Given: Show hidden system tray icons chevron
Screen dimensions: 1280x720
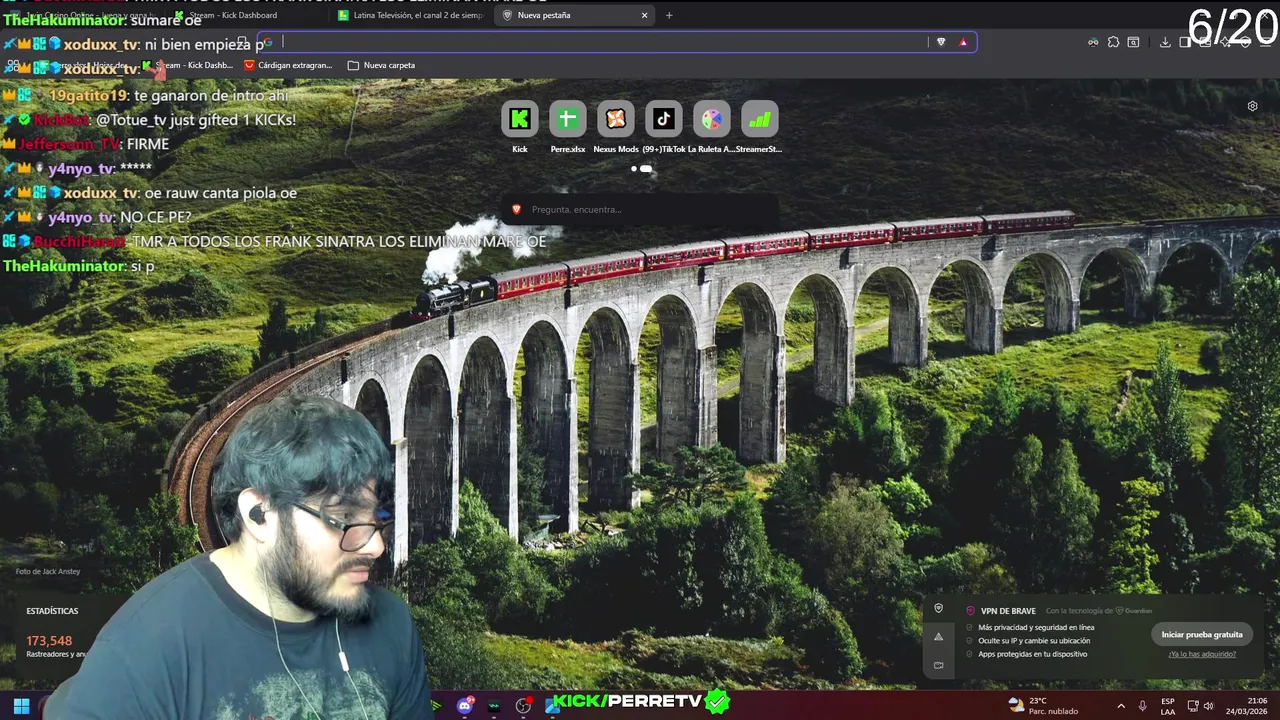Looking at the screenshot, I should click(x=1121, y=706).
